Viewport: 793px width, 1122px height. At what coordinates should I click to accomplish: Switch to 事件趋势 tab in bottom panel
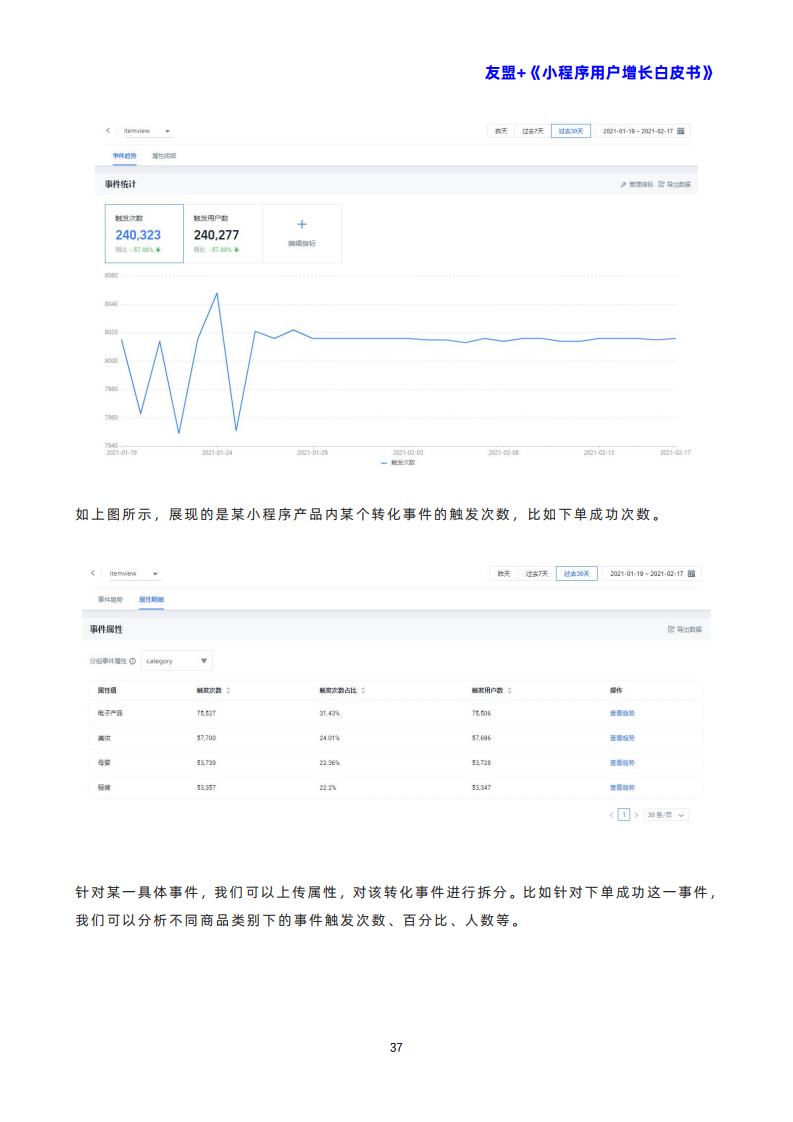point(110,599)
